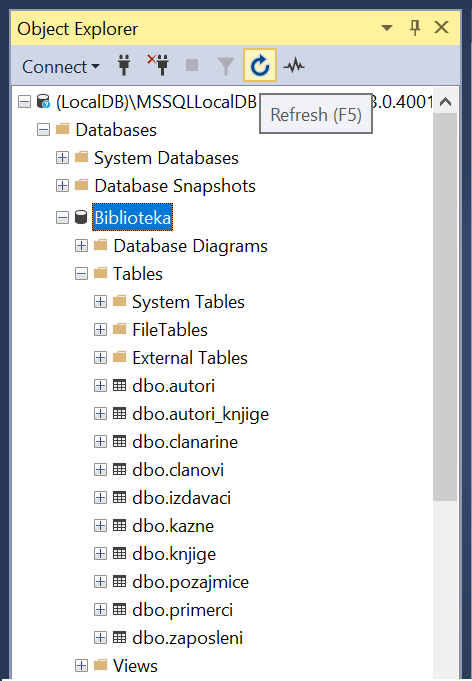
Task: Click the Filter funnel icon
Action: pos(226,66)
